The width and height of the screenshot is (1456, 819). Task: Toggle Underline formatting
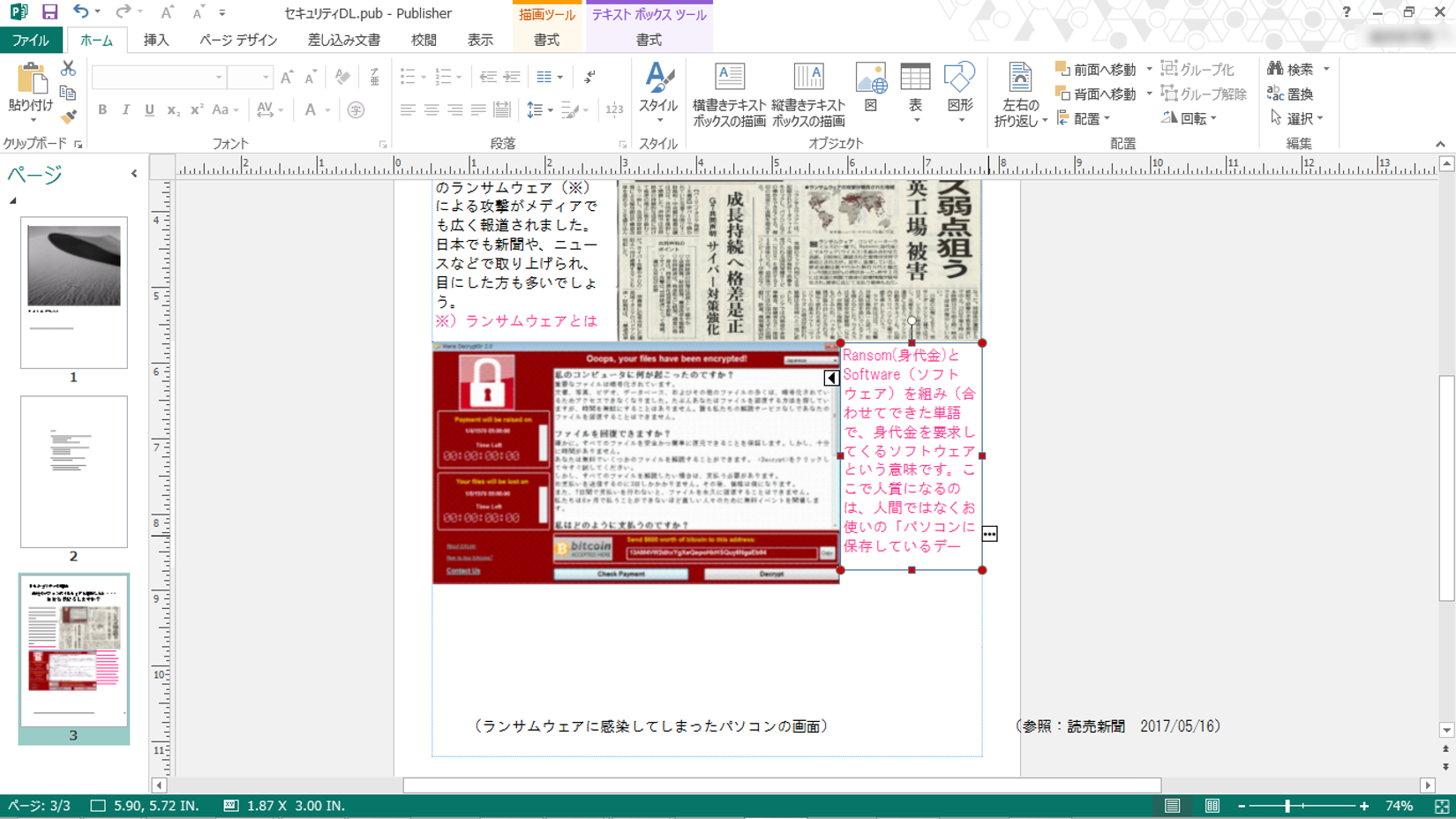pyautogui.click(x=149, y=110)
